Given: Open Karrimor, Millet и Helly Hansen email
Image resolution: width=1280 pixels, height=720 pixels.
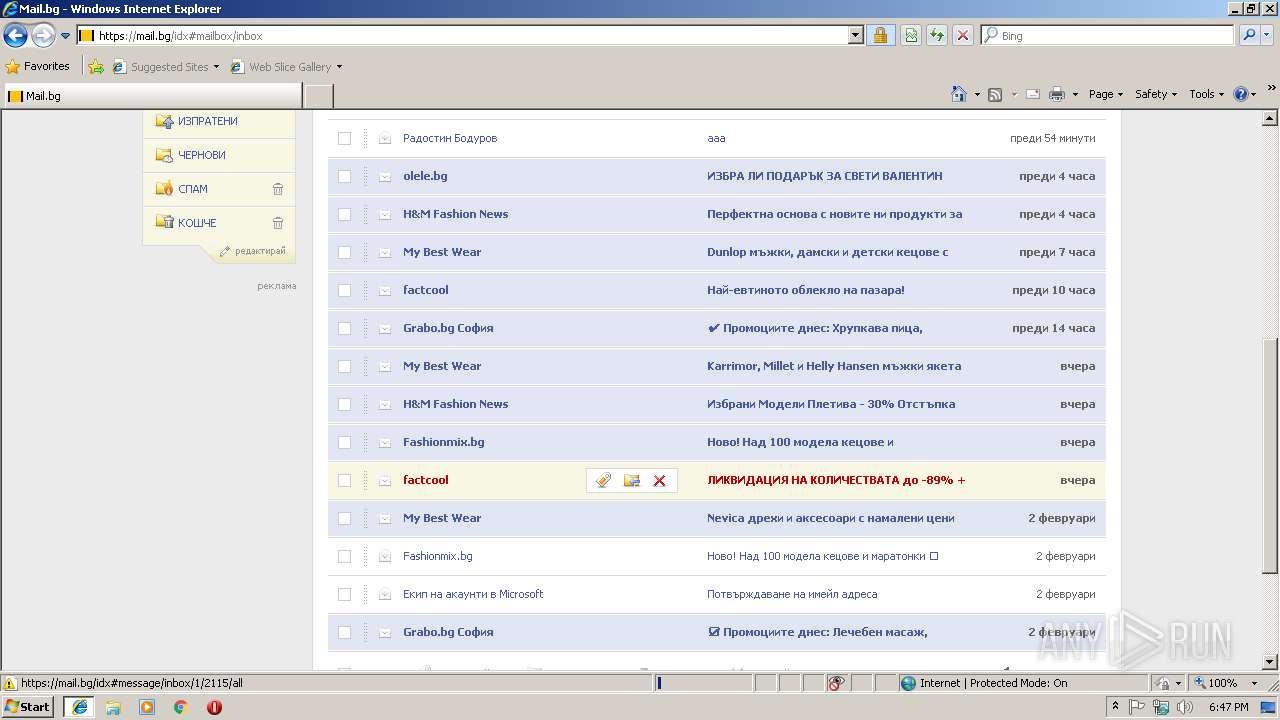Looking at the screenshot, I should (x=834, y=366).
